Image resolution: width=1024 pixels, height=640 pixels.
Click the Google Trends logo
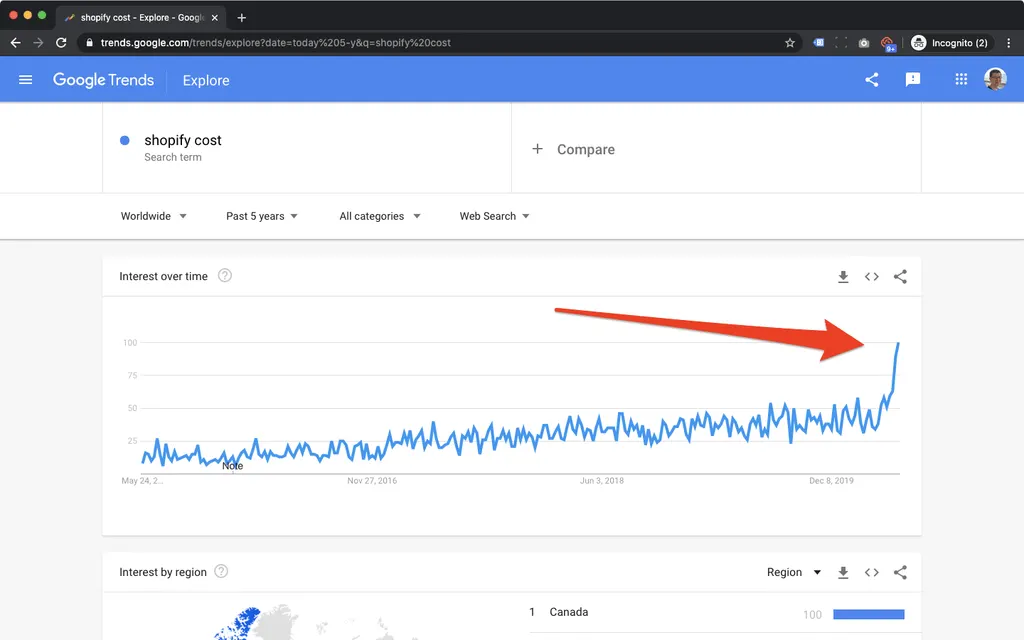[x=103, y=80]
